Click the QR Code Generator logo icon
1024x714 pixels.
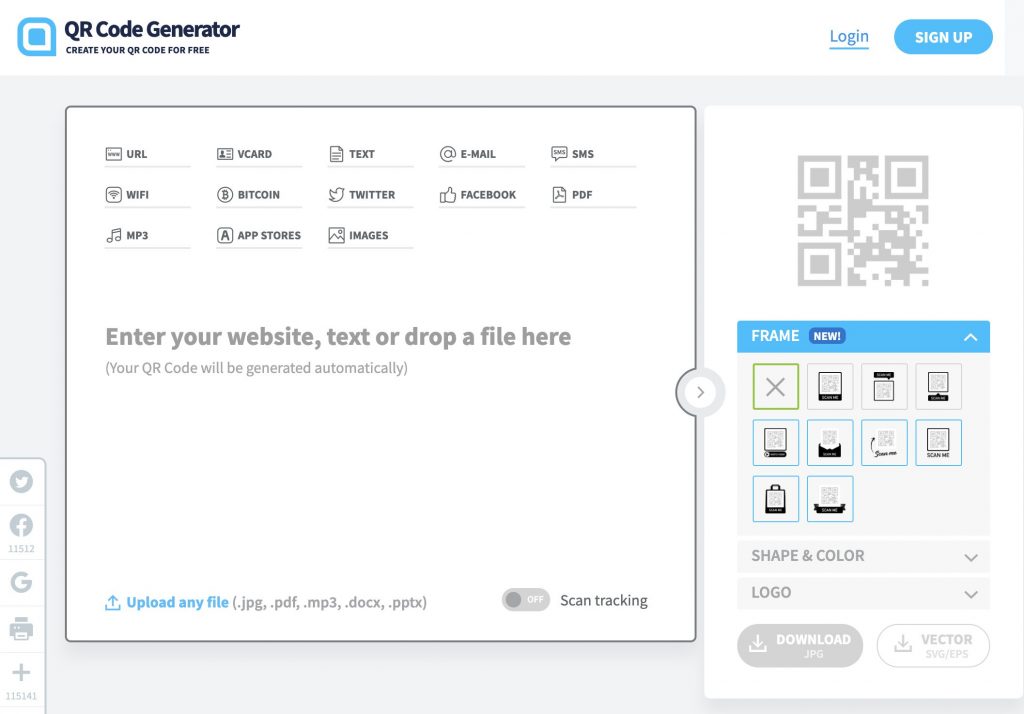click(37, 37)
